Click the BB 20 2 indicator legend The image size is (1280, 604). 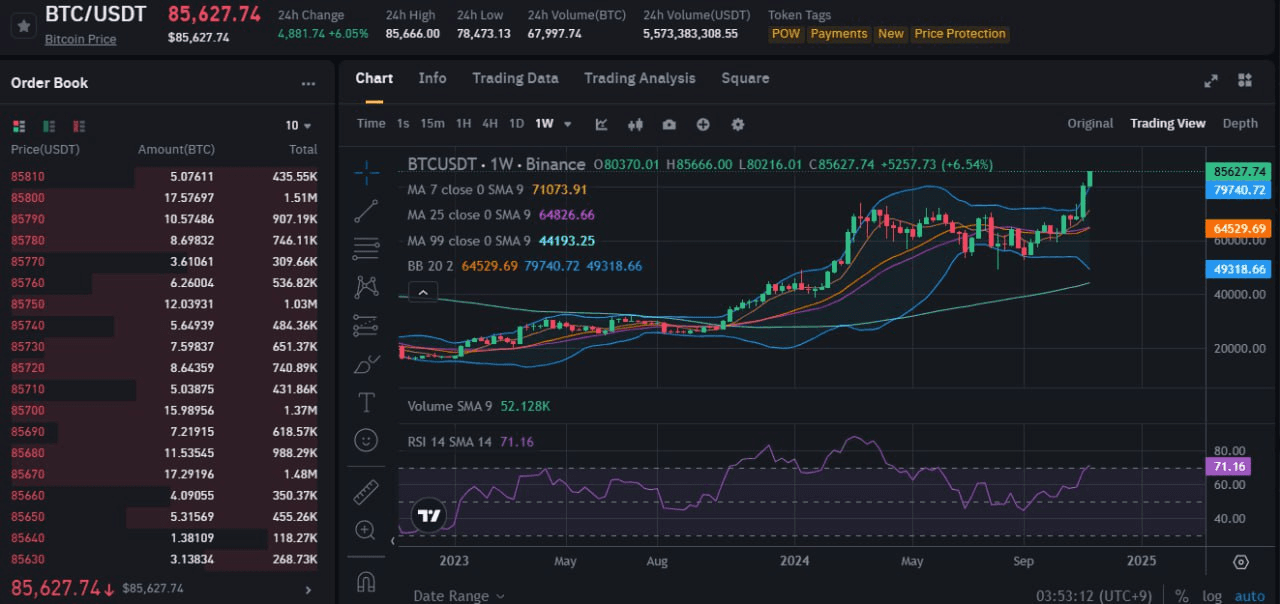pos(524,266)
